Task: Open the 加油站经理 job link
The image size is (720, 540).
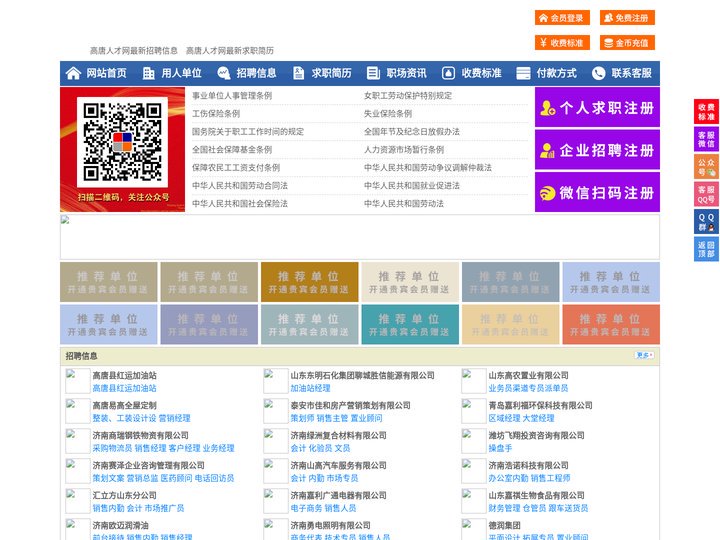Action: [310, 388]
